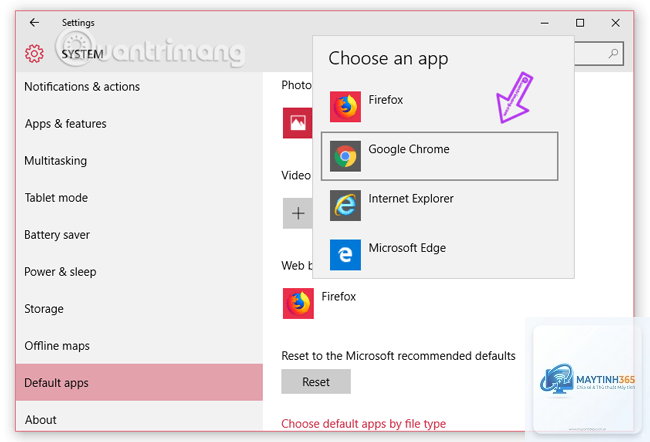Screen dimensions: 650x442
Task: Select Firefox label in app chooser
Action: coord(386,100)
